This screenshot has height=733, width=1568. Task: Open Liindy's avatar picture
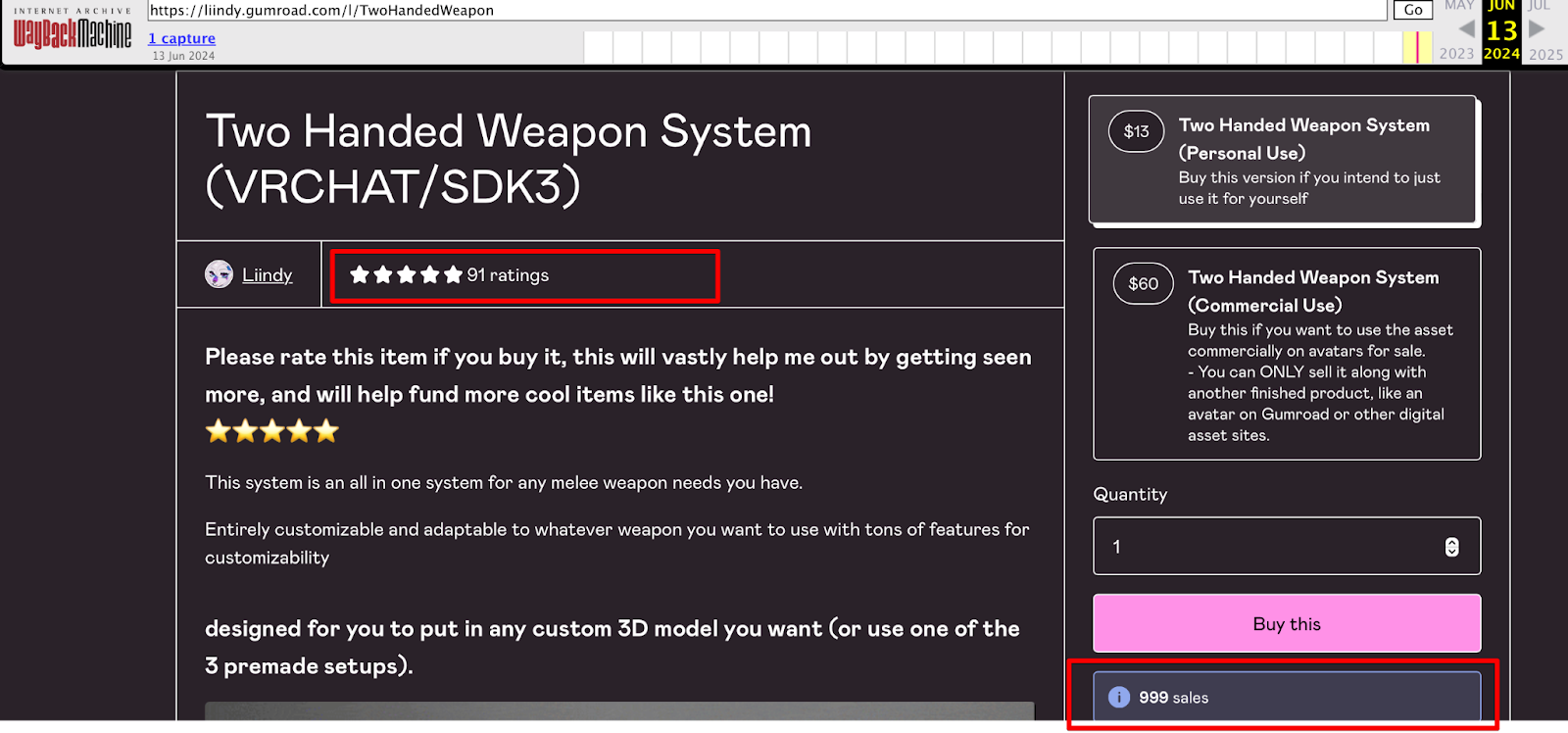219,274
